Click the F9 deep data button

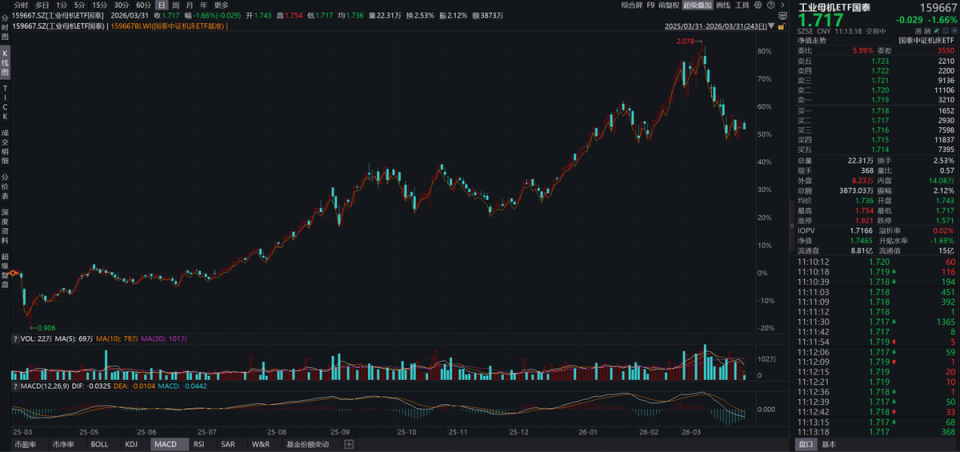click(651, 5)
